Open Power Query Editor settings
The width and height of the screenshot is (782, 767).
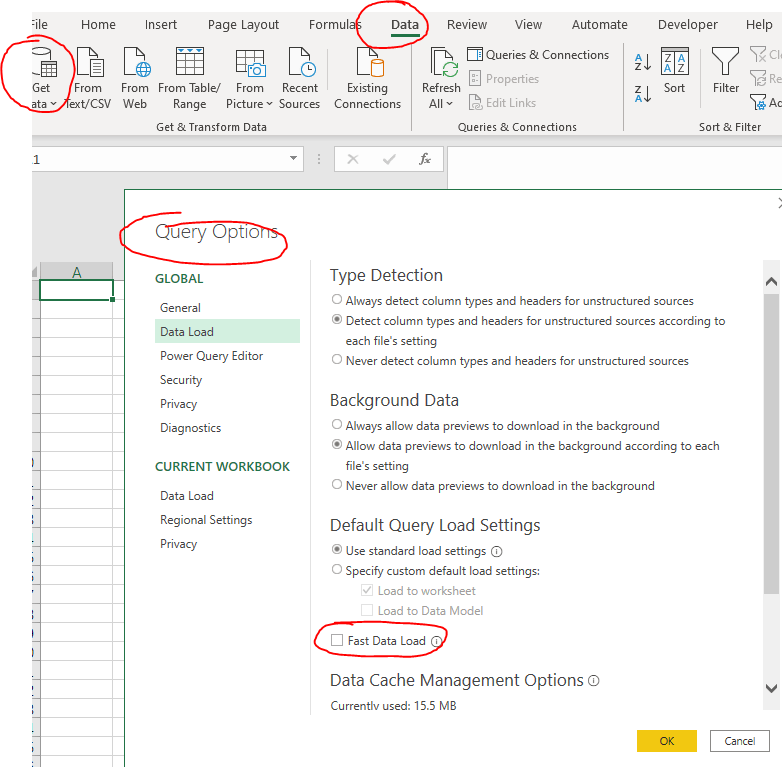pyautogui.click(x=211, y=356)
